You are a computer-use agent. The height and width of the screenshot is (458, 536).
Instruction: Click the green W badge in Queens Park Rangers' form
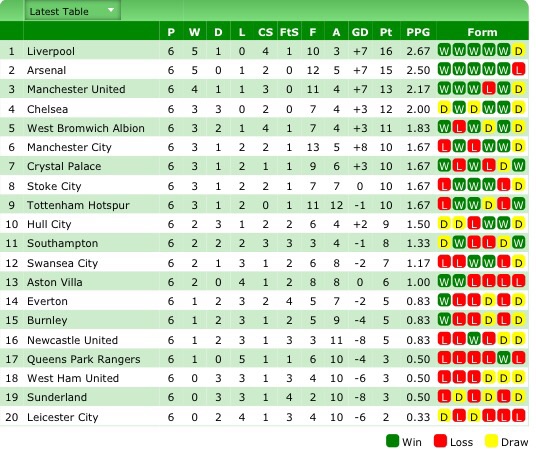click(x=504, y=359)
